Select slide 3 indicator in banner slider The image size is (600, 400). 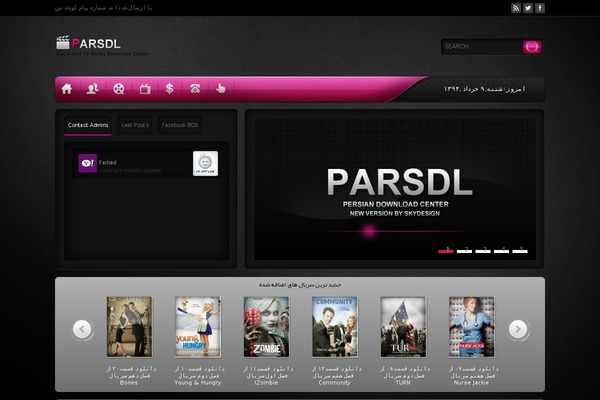[483, 251]
